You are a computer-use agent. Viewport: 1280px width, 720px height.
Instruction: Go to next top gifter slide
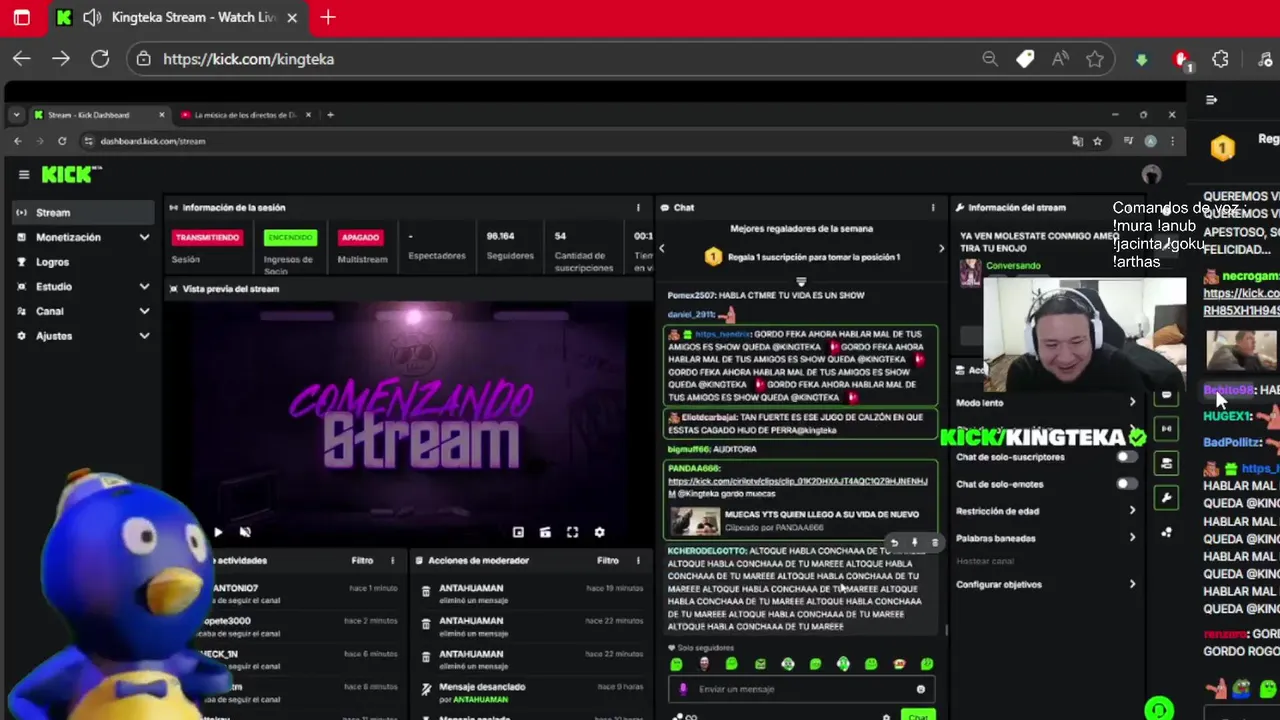(x=941, y=248)
